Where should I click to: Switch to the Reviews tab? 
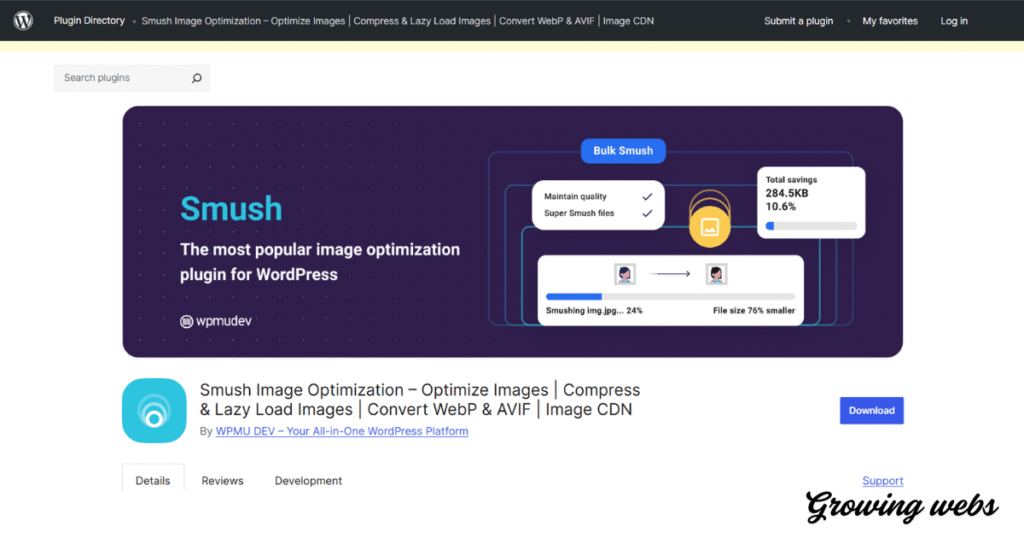click(x=222, y=481)
